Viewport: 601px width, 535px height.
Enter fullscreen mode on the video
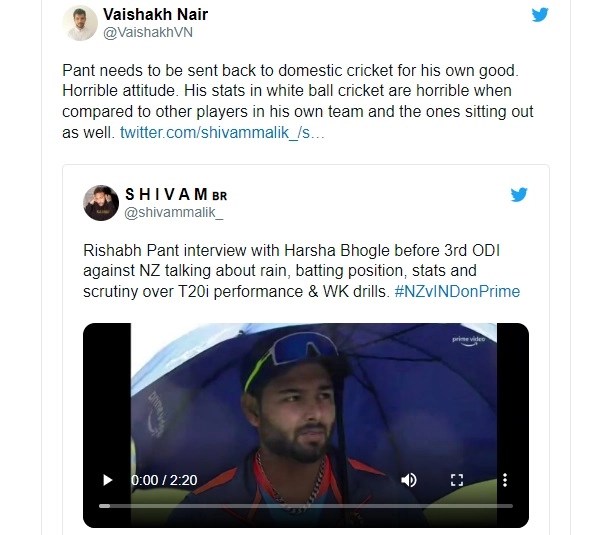457,480
